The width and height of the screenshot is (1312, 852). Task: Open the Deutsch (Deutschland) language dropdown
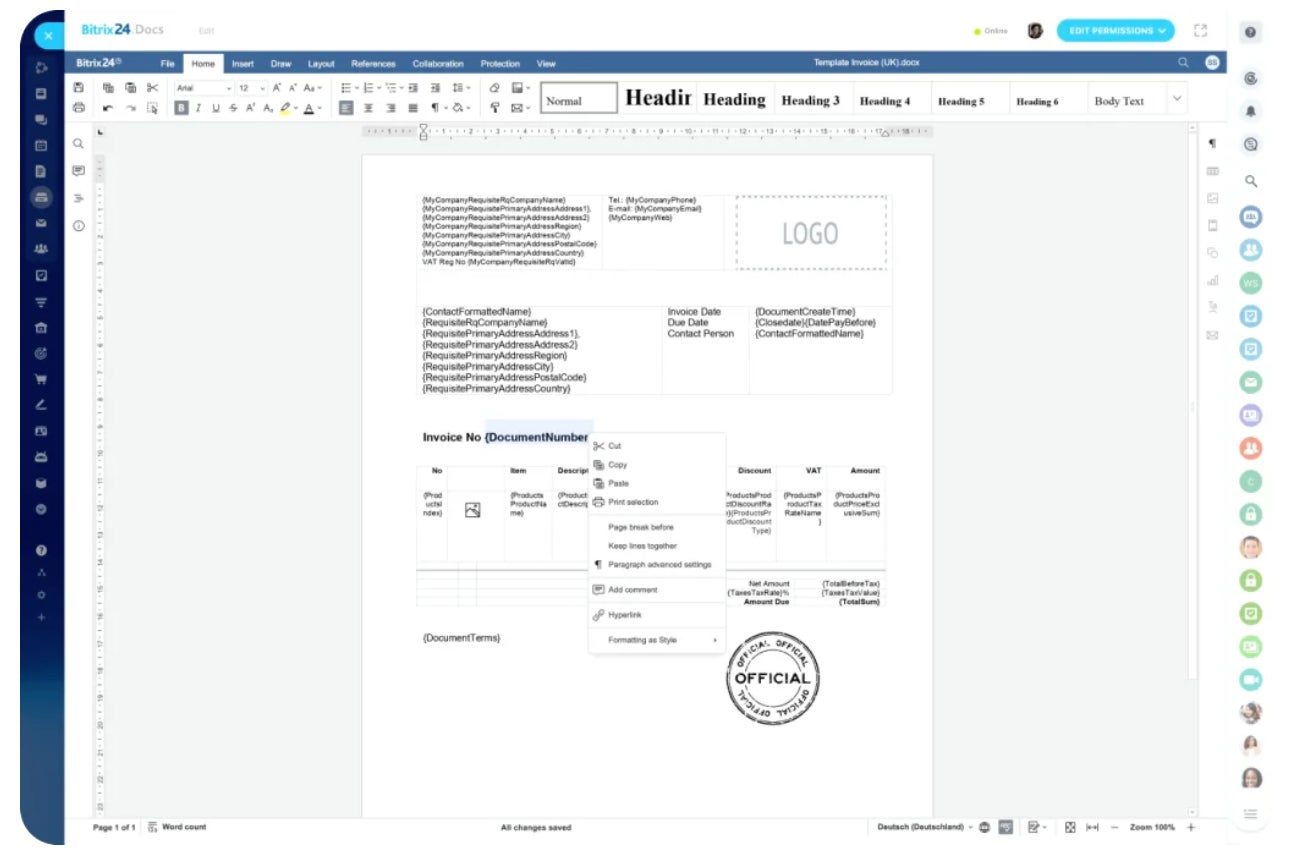click(x=926, y=827)
